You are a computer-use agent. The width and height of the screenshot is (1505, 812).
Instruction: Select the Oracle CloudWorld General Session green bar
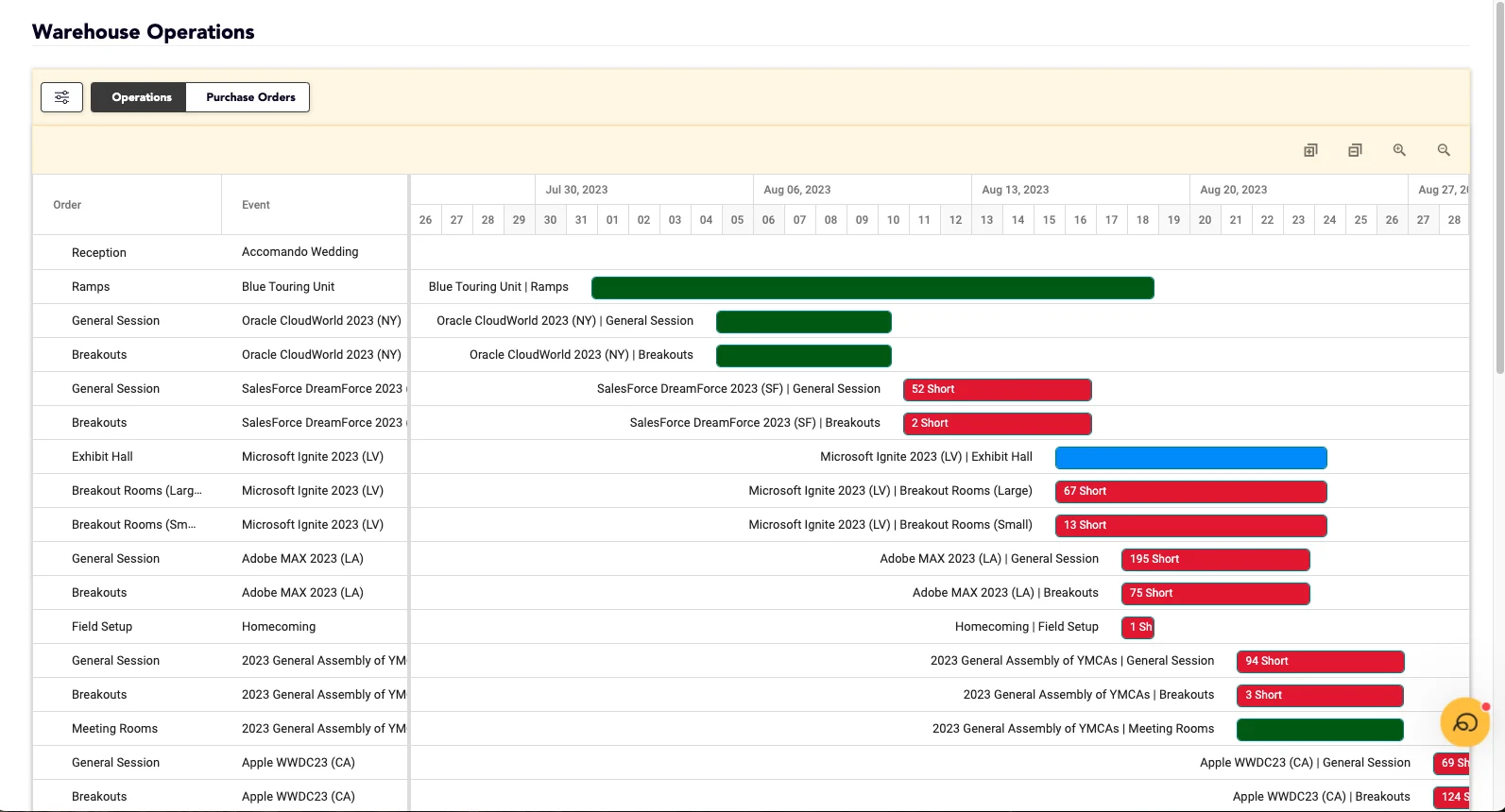804,321
